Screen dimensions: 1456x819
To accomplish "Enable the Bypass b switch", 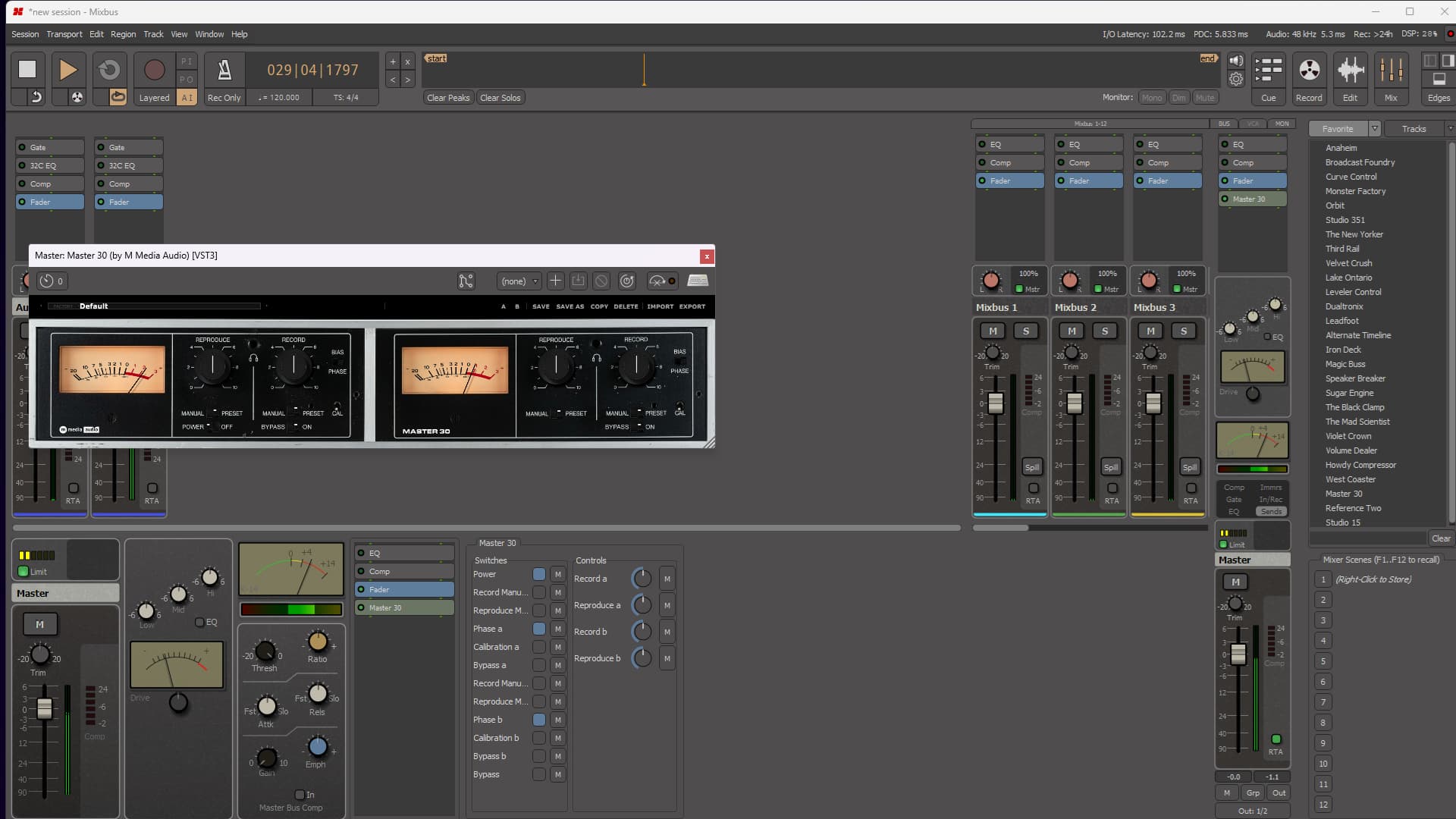I will [x=538, y=757].
